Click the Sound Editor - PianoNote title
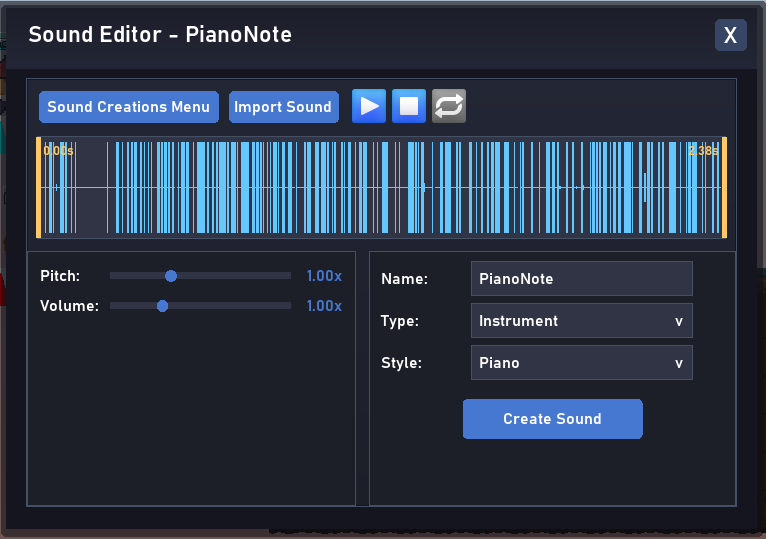This screenshot has width=766, height=539. pos(160,35)
